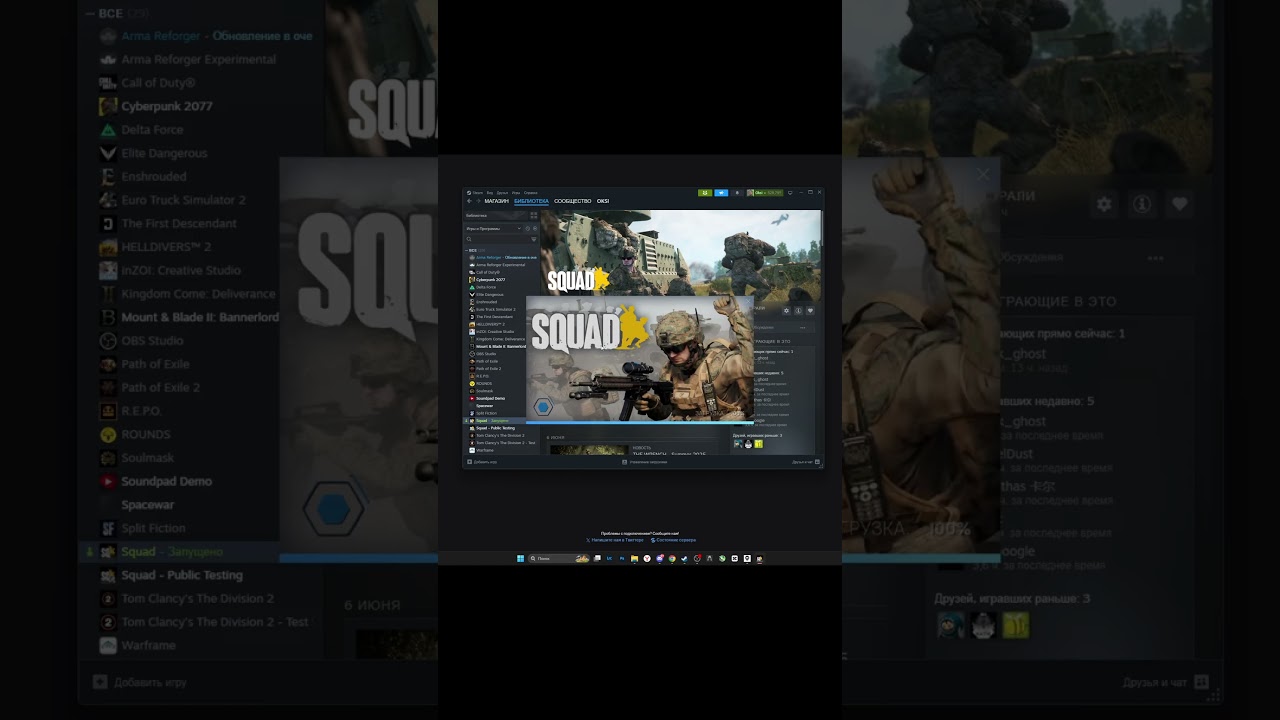The width and height of the screenshot is (1280, 720).
Task: Click the Windows Start button
Action: pos(520,558)
